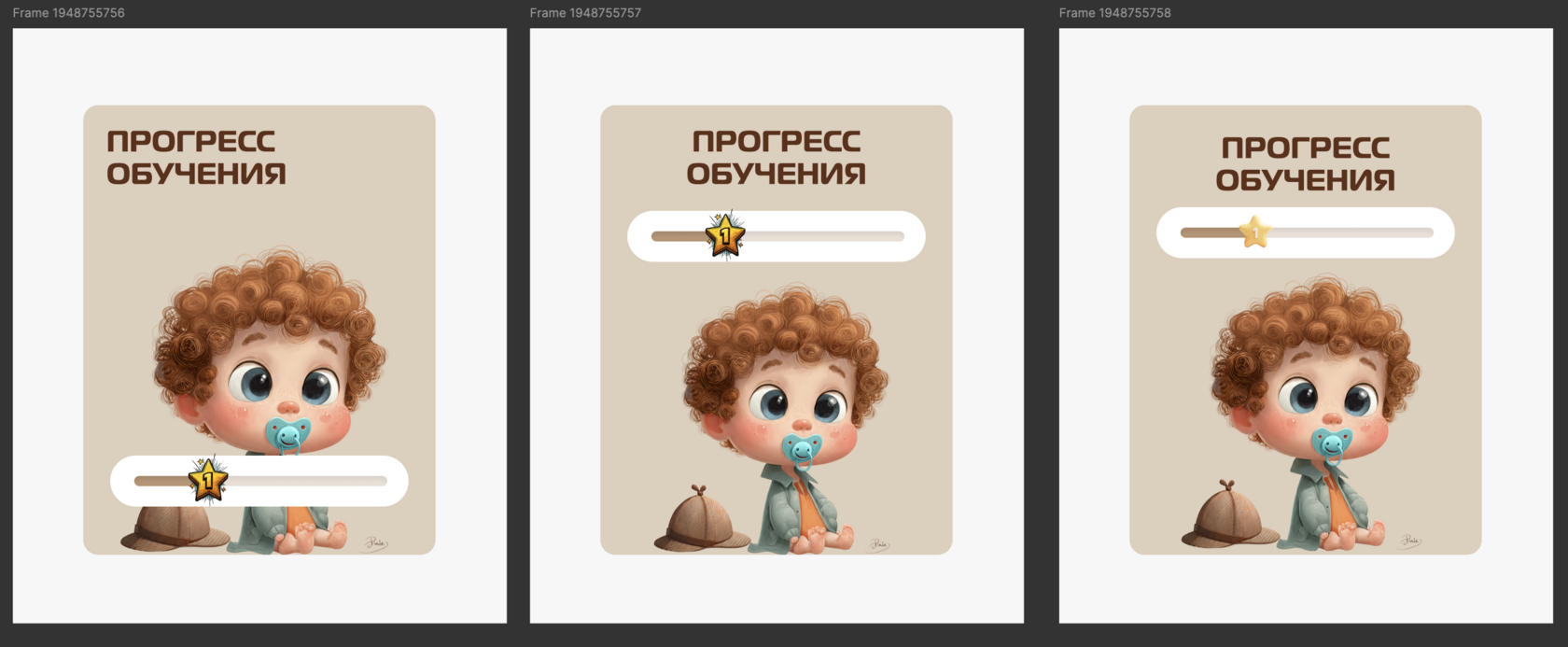Select the ПРОГРЕСС ОБУЧЕНИЯ heading in Frame 1948755757
1568x647 pixels.
point(777,157)
